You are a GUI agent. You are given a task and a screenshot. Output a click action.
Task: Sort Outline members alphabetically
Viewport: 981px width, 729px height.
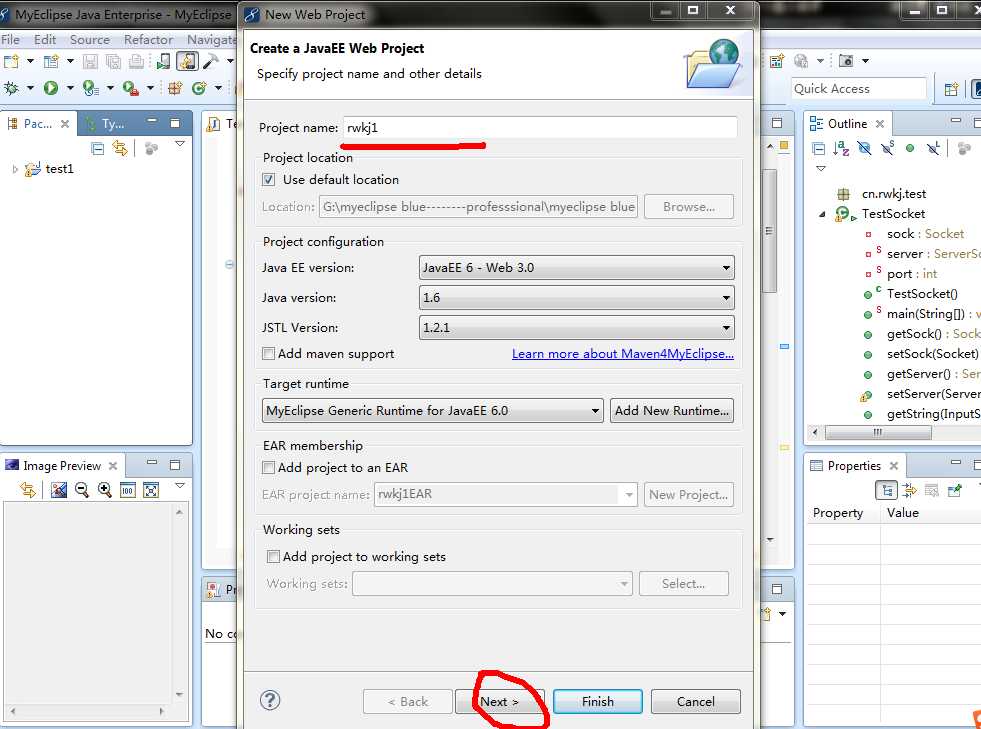click(x=841, y=148)
